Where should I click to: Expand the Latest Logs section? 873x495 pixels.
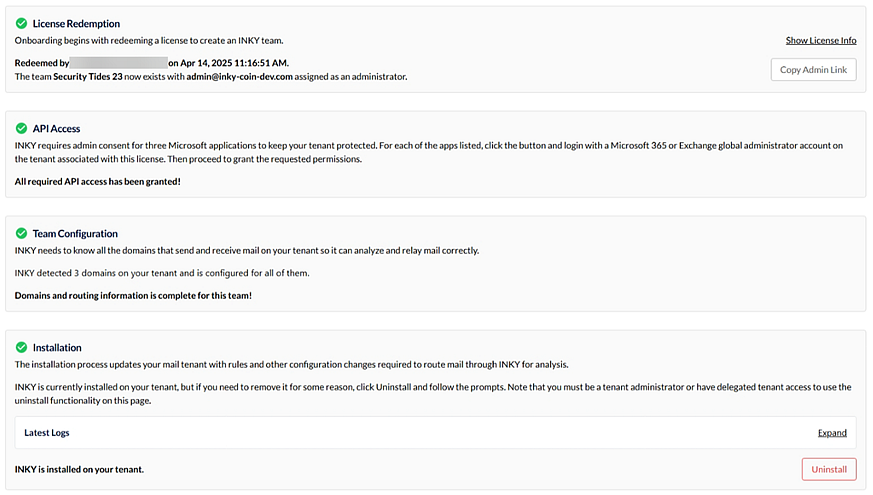832,433
